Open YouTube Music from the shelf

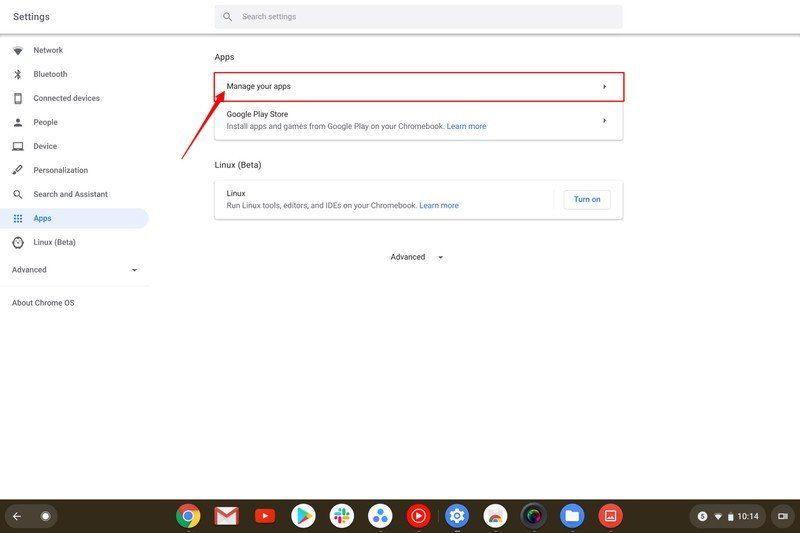pyautogui.click(x=418, y=516)
